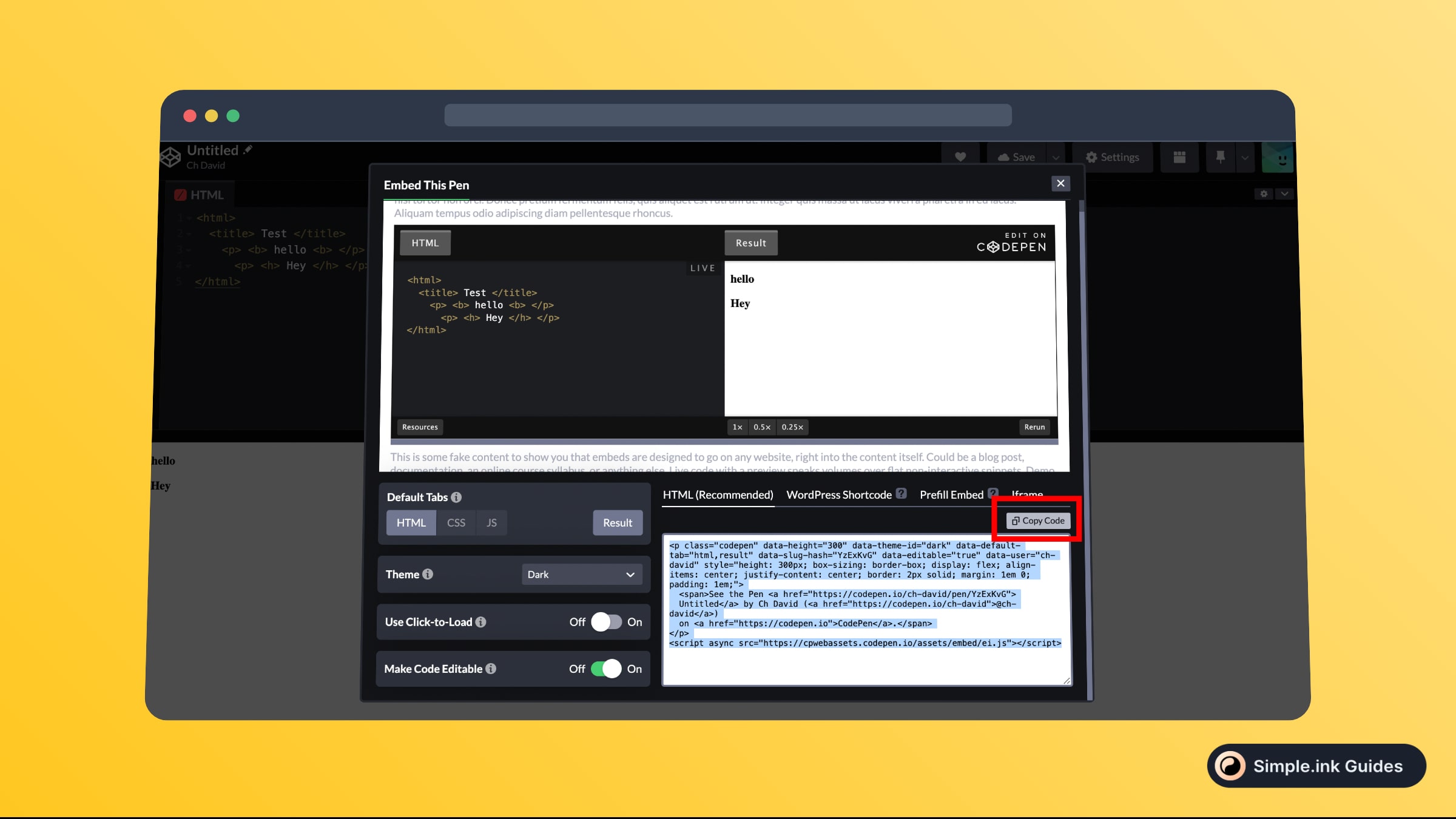Click the Simple.ink Guides badge
Viewport: 1456px width, 819px height.
coord(1316,766)
